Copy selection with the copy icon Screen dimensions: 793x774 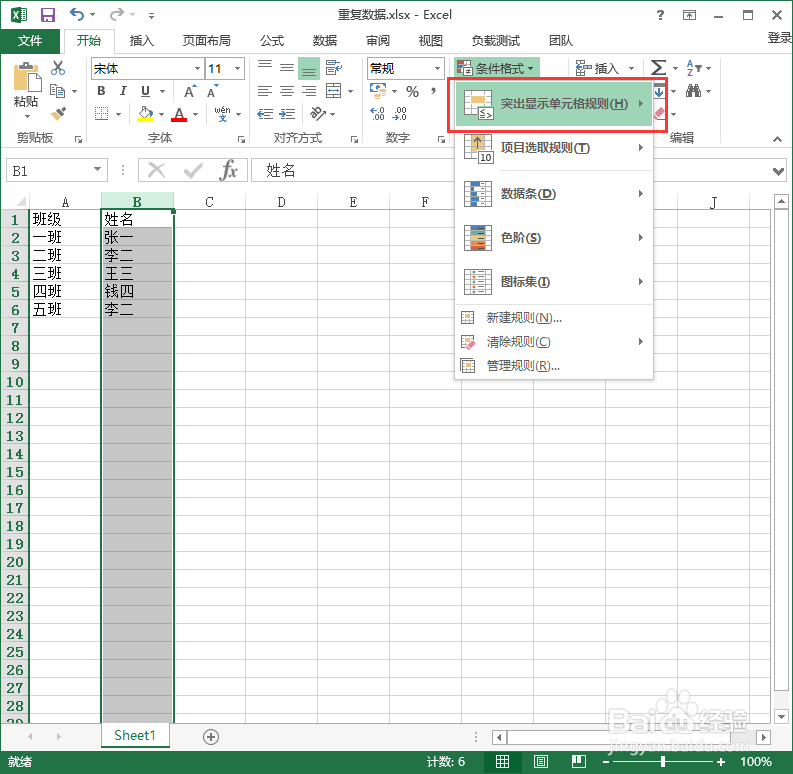(x=58, y=91)
